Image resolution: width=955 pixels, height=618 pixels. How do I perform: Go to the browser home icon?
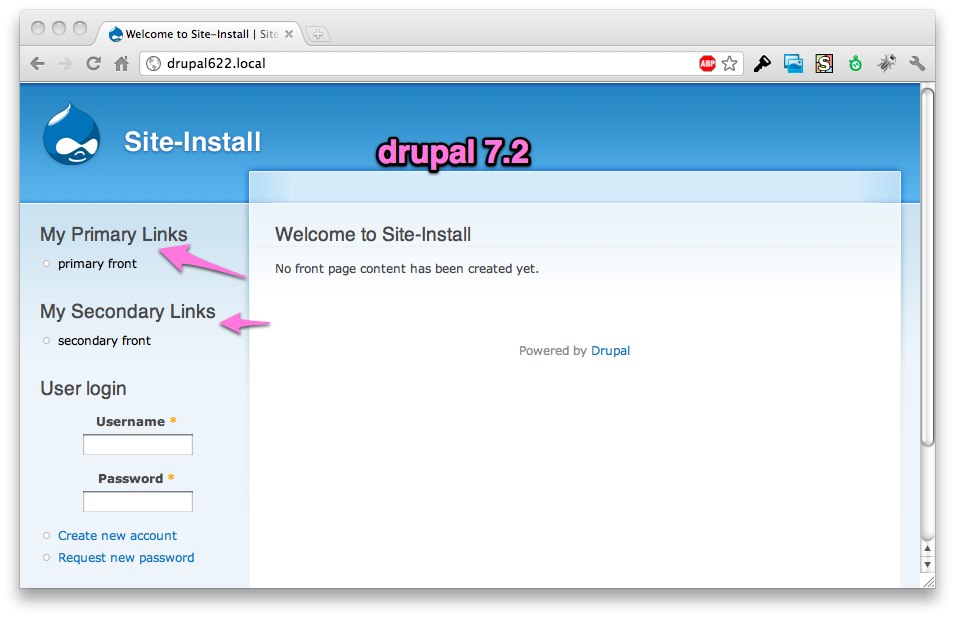(x=122, y=63)
